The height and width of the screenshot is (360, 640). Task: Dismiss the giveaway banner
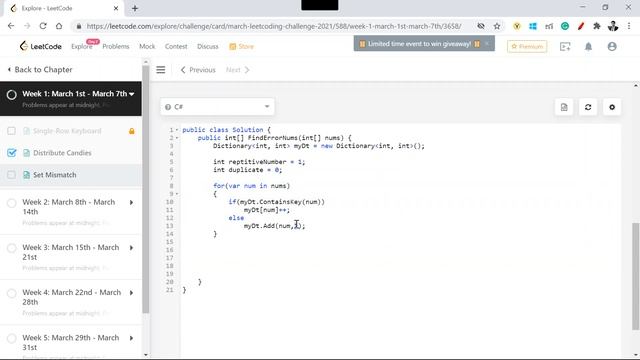(487, 44)
